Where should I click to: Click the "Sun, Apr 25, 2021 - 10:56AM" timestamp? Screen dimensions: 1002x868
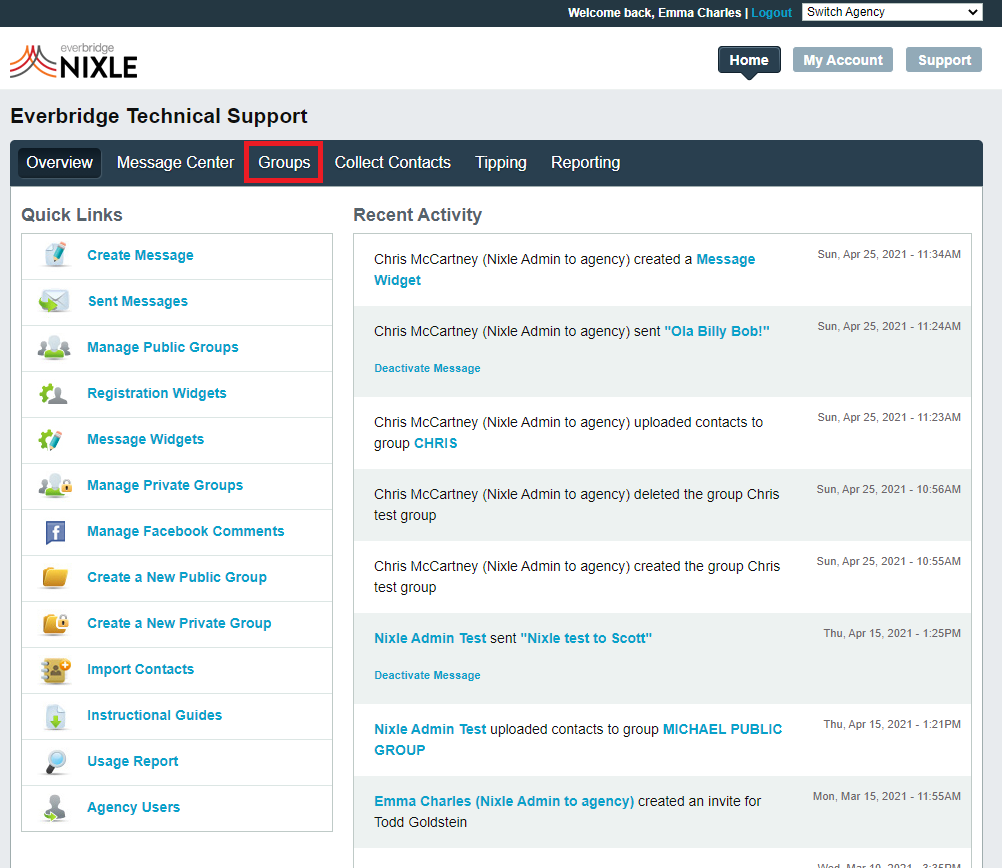pyautogui.click(x=888, y=490)
